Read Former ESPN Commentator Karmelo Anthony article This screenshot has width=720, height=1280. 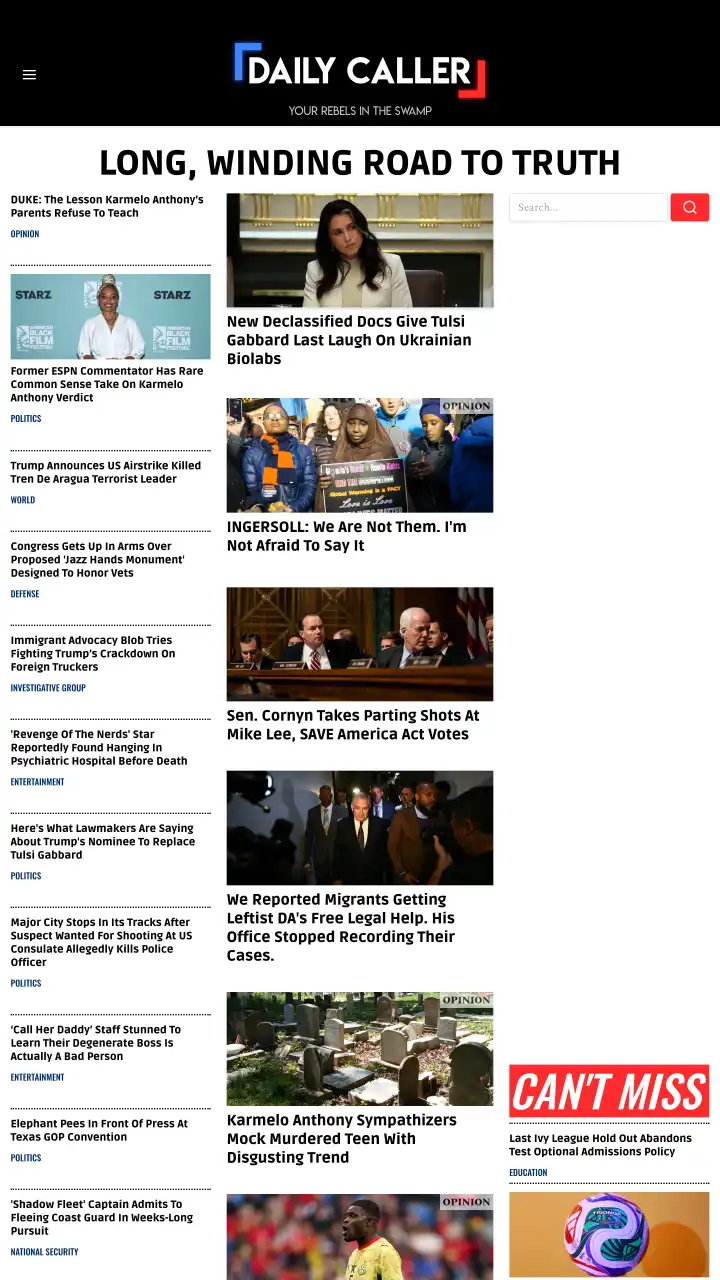click(107, 384)
